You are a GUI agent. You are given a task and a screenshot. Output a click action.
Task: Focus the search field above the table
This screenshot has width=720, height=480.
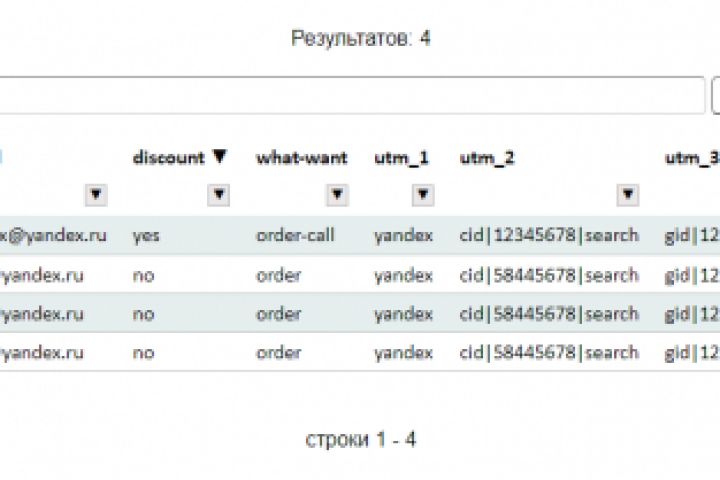[x=350, y=96]
